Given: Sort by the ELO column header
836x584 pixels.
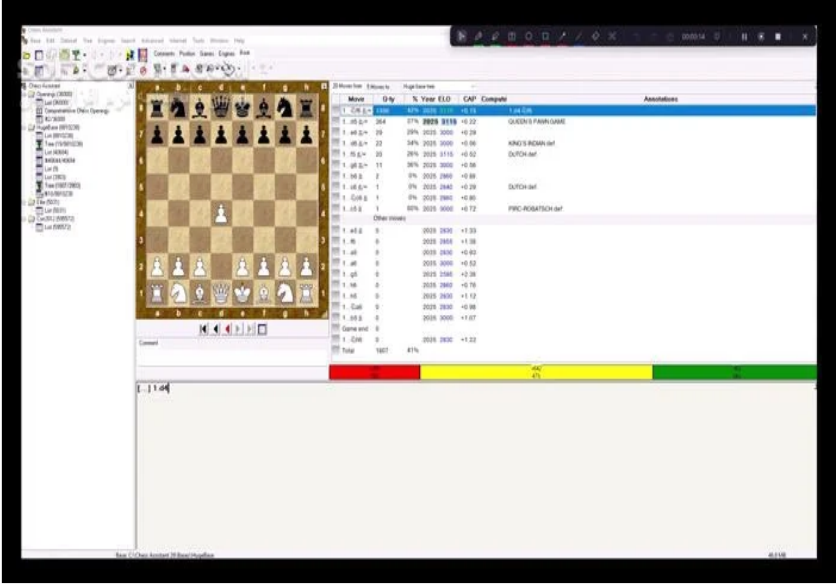Looking at the screenshot, I should 445,99.
